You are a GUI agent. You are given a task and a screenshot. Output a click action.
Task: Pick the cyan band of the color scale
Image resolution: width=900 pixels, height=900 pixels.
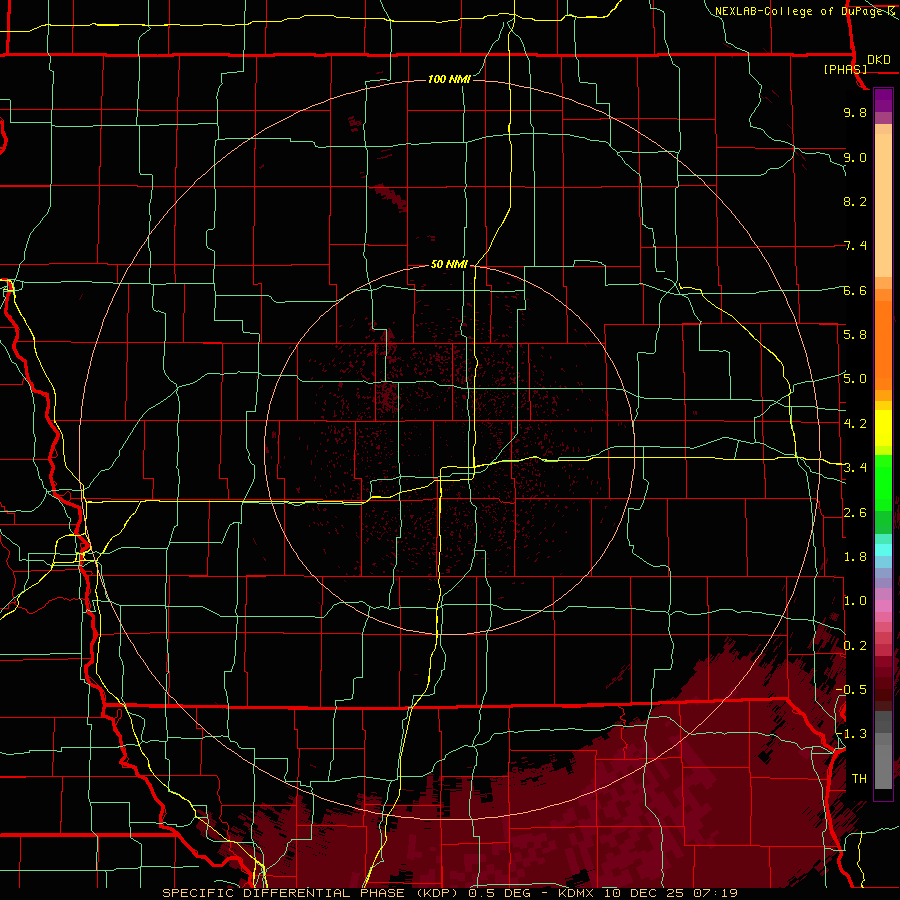tap(883, 550)
